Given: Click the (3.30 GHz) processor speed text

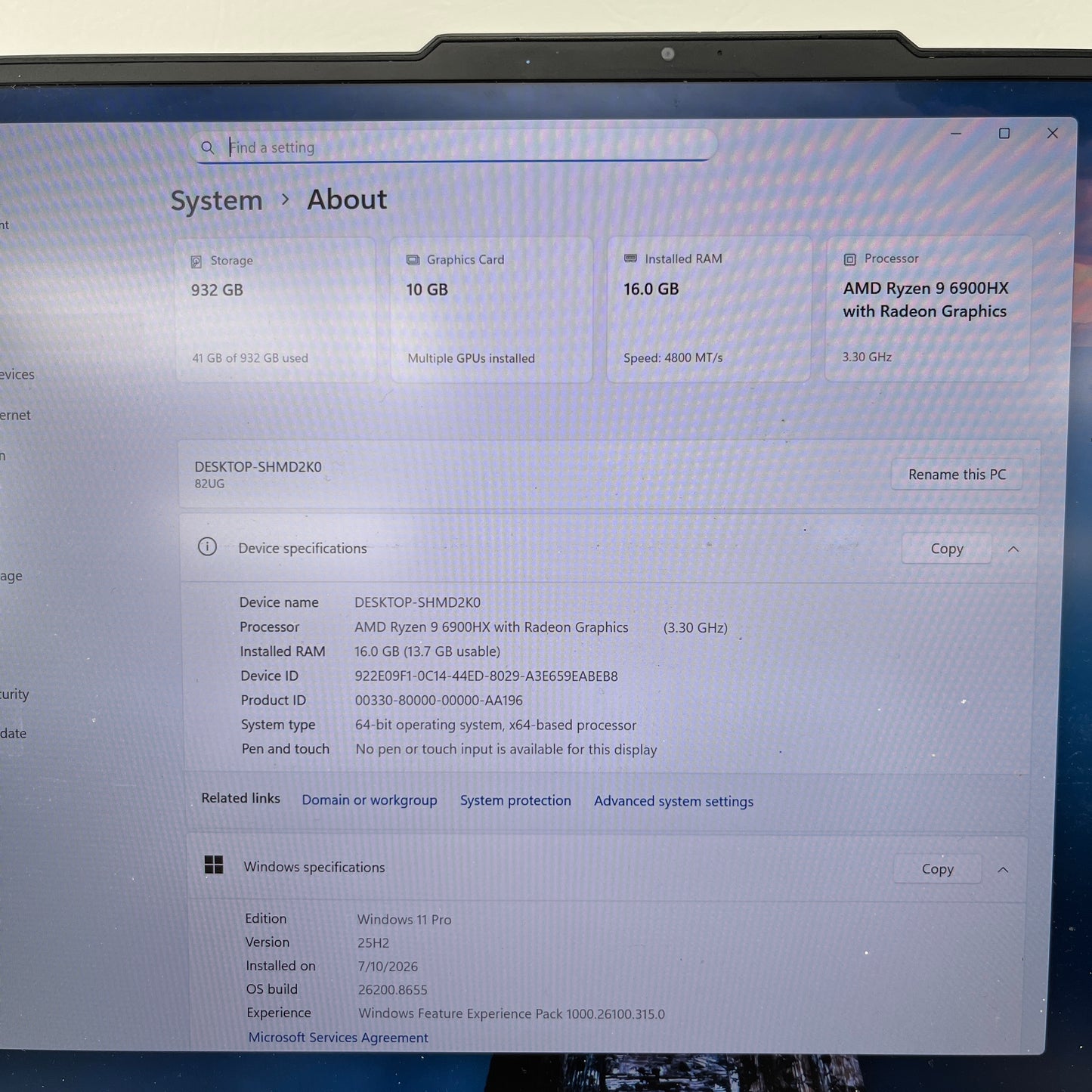Looking at the screenshot, I should click(695, 628).
